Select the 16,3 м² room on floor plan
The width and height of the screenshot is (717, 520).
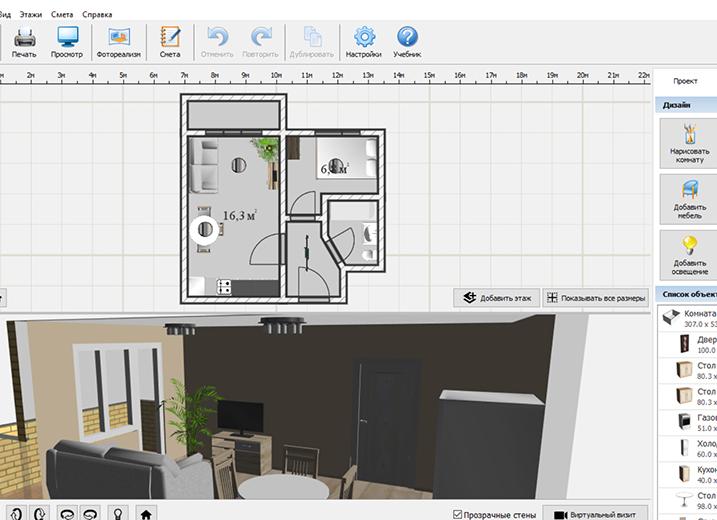pyautogui.click(x=238, y=214)
